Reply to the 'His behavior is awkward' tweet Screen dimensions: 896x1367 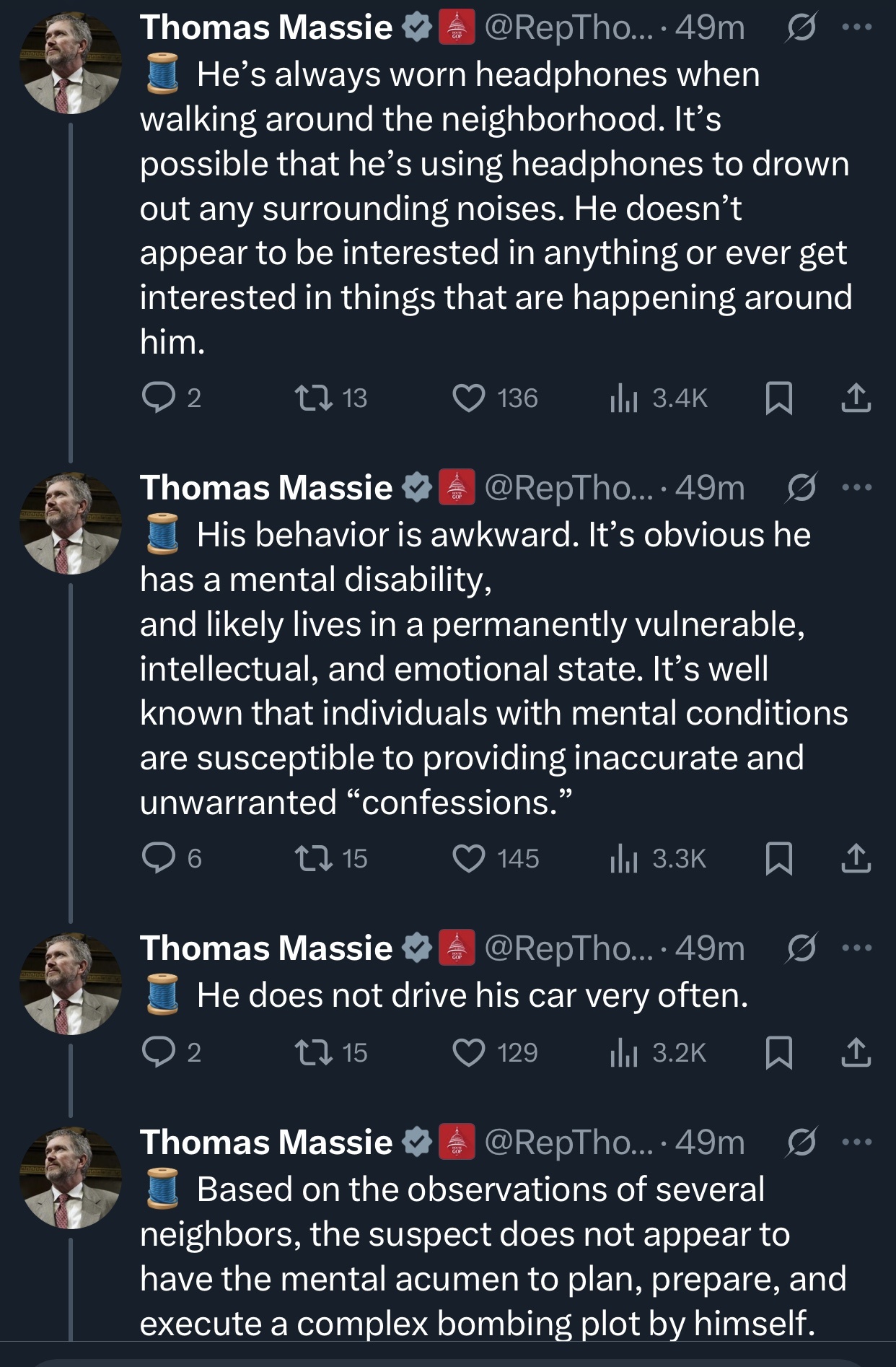tap(155, 858)
